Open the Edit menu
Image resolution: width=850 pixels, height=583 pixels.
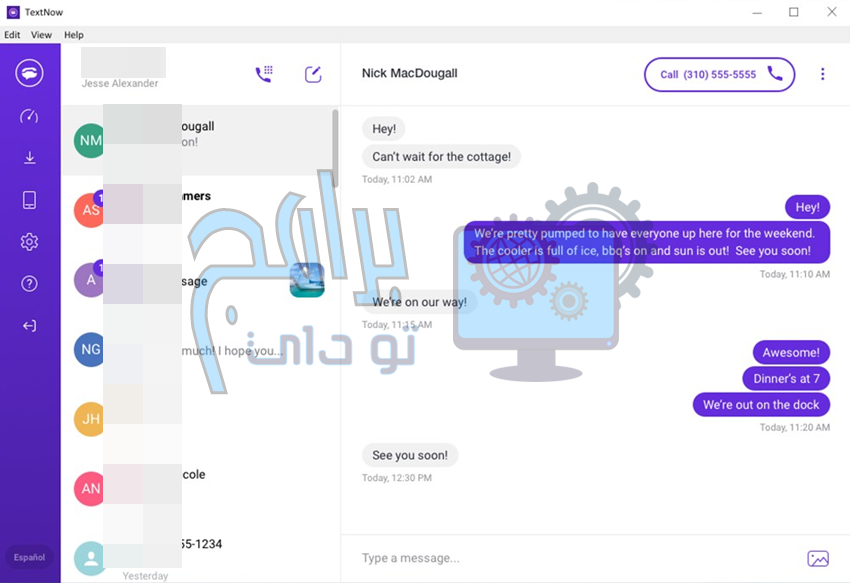(12, 35)
